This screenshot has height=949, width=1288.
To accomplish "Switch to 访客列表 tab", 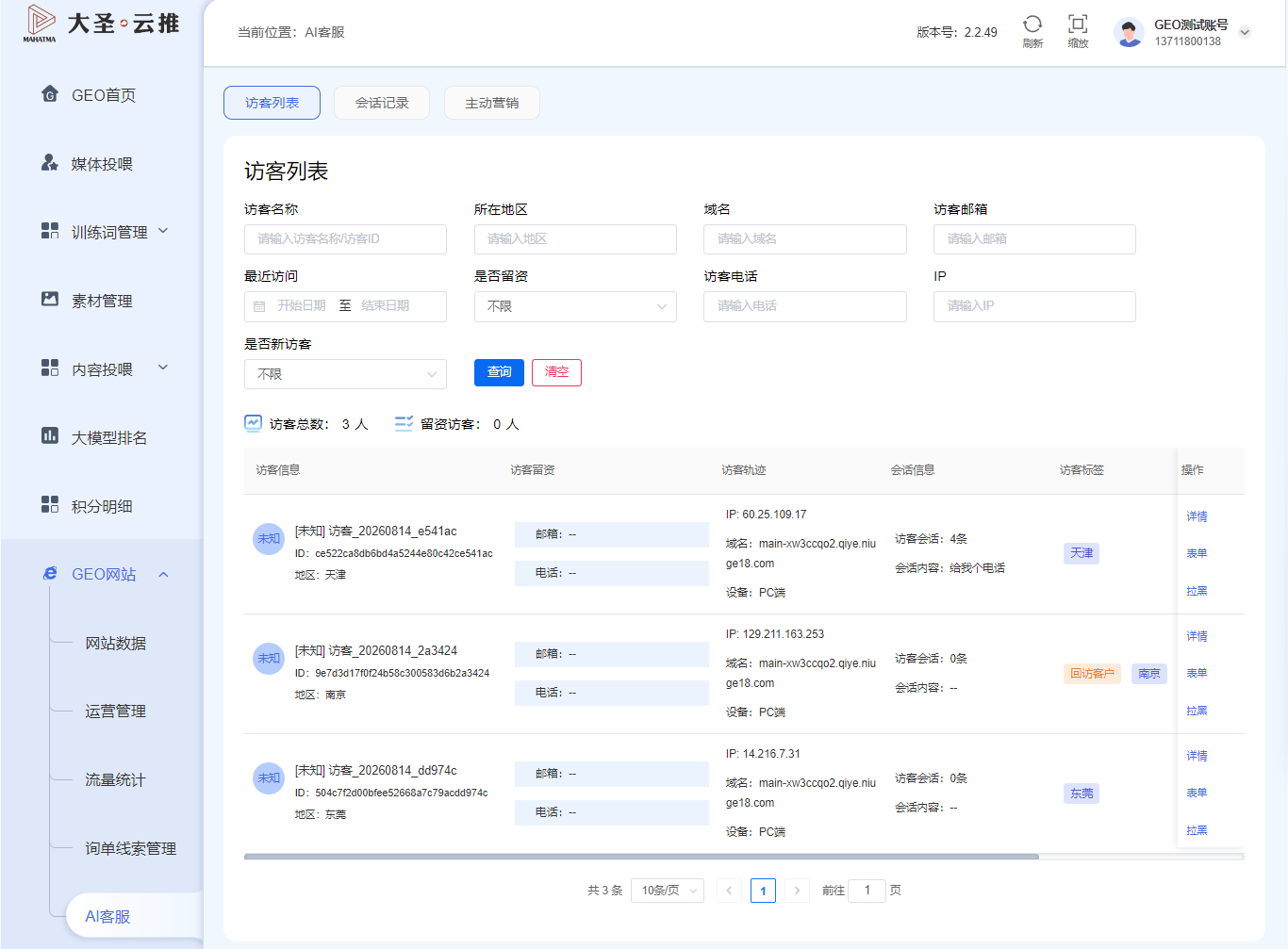I will tap(272, 103).
